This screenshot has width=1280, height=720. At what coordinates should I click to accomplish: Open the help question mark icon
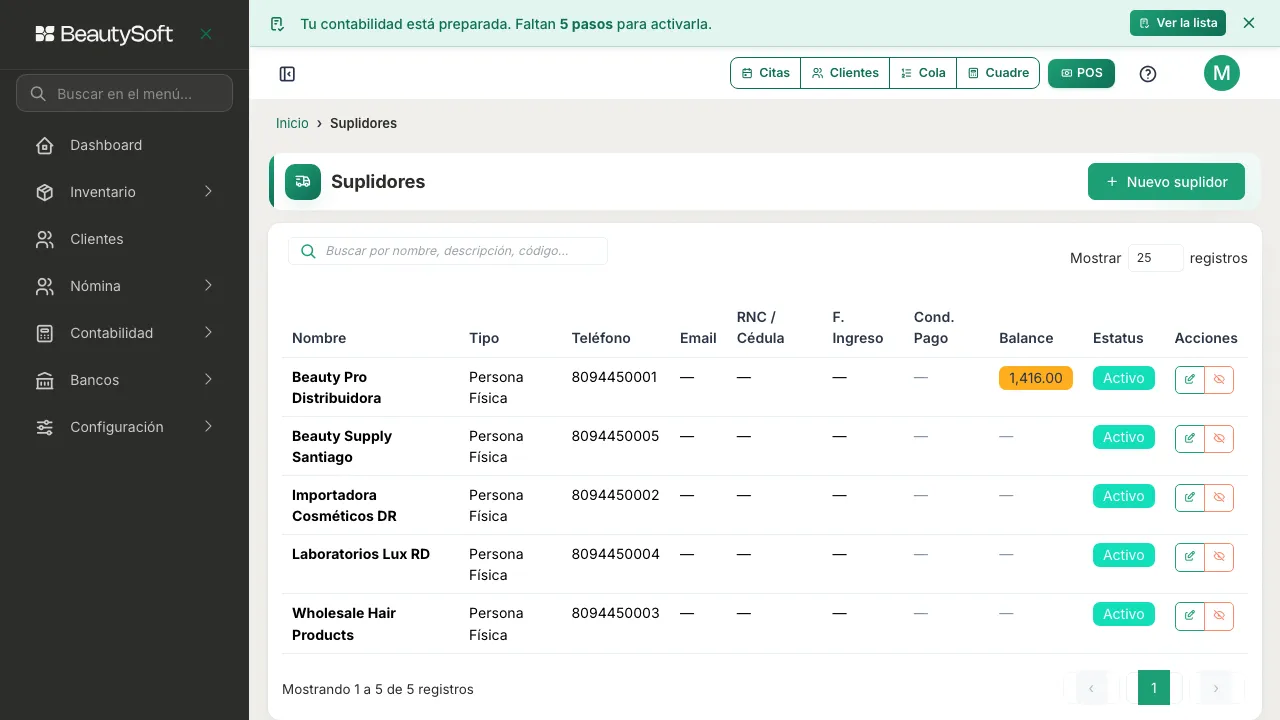(x=1148, y=74)
